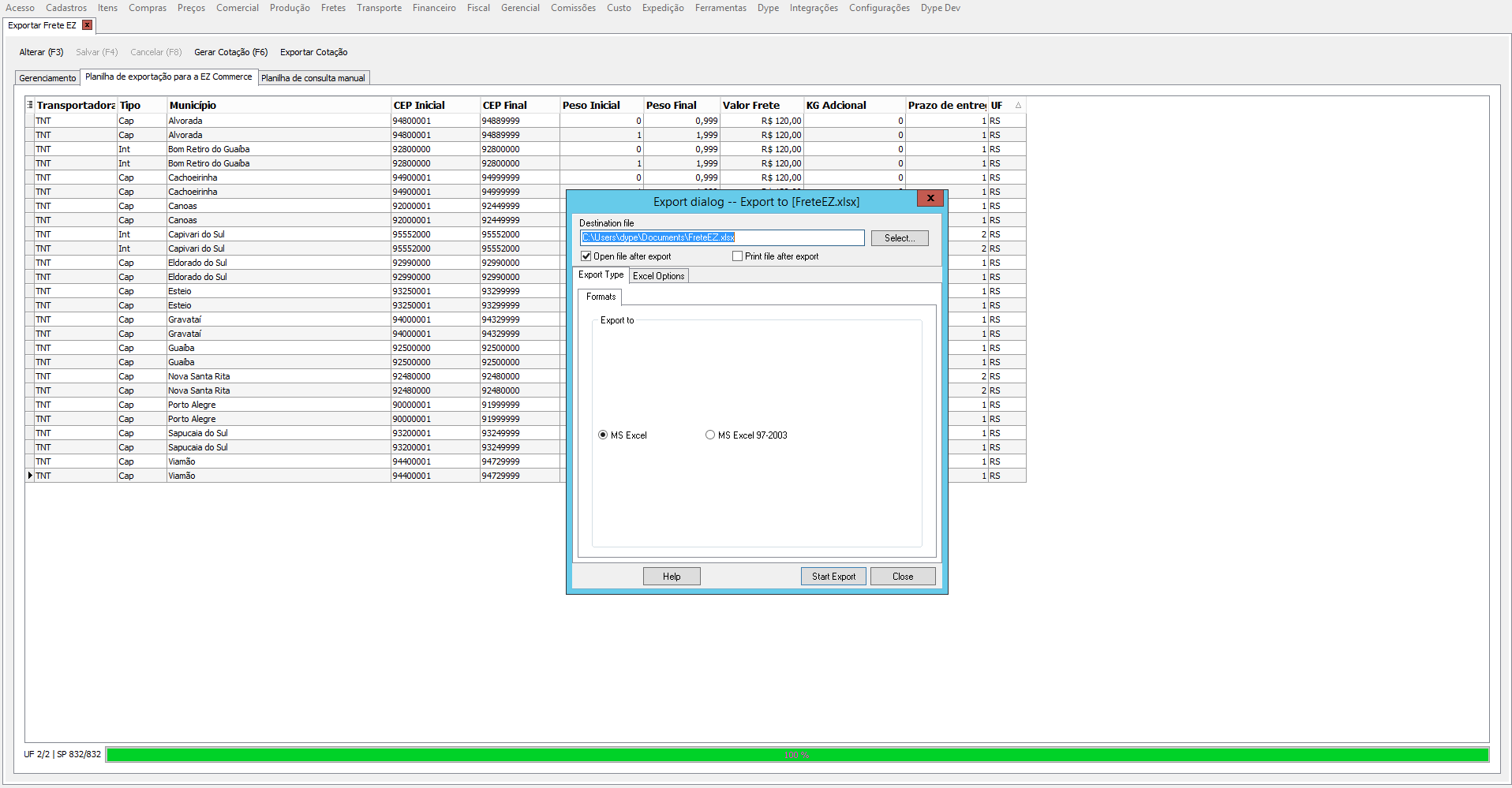The image size is (1512, 788).
Task: Open the Integrações menu
Action: (814, 8)
